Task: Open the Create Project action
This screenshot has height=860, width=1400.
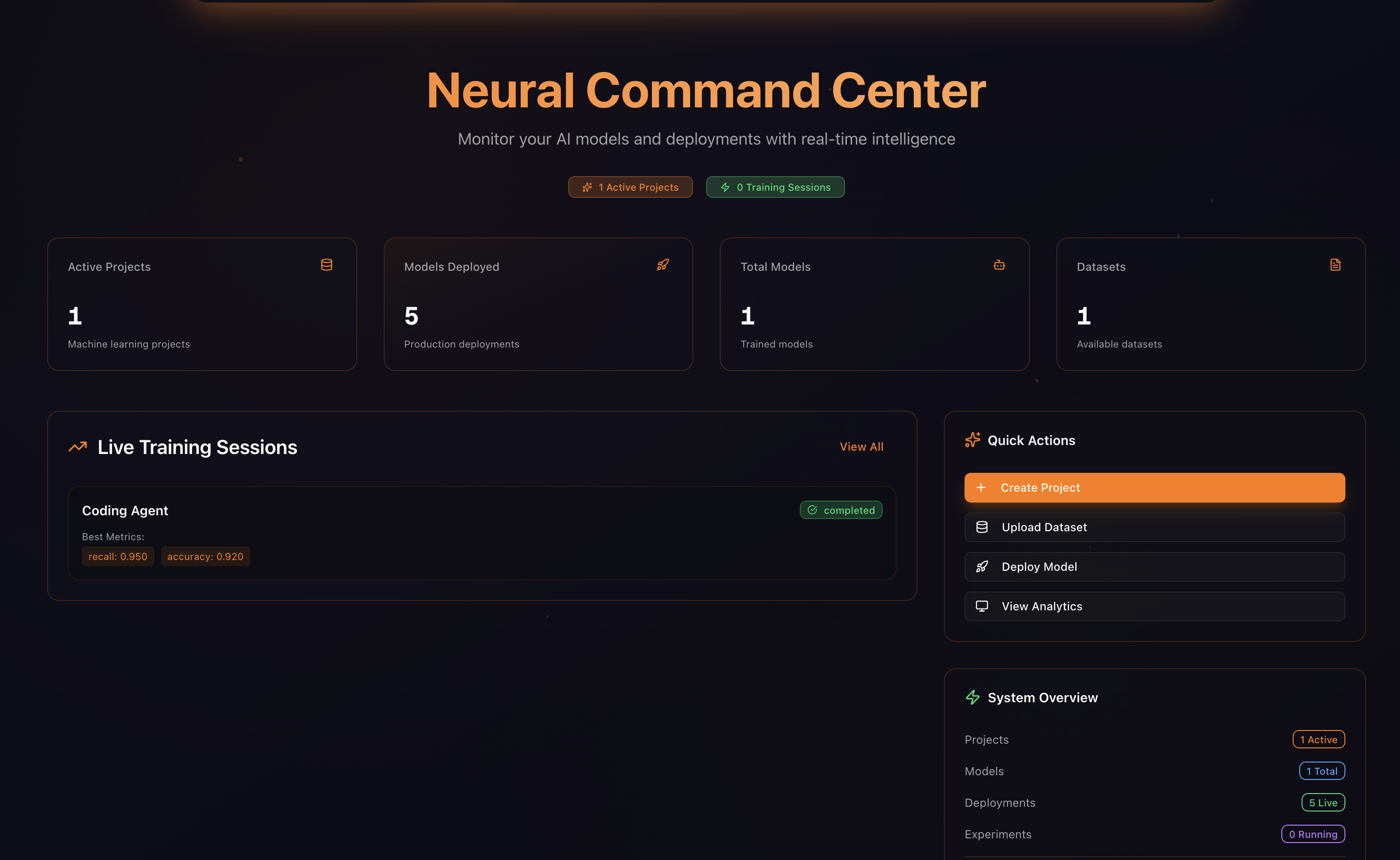Action: point(1154,487)
